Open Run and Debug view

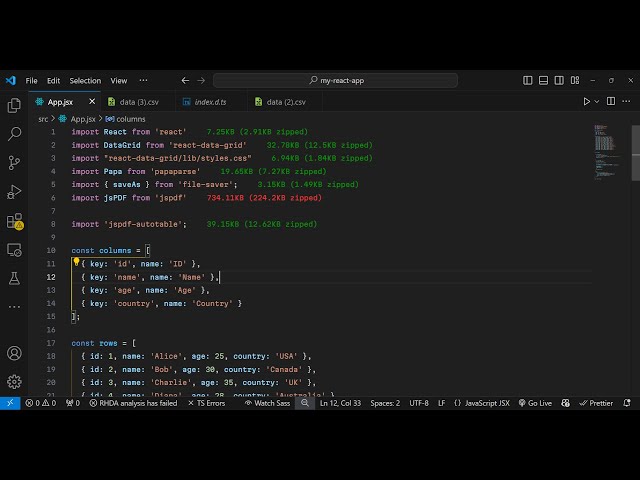click(x=14, y=191)
